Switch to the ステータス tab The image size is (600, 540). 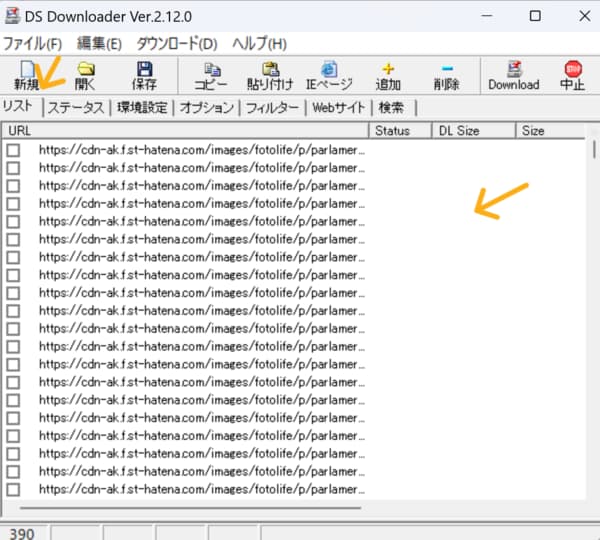[75, 107]
